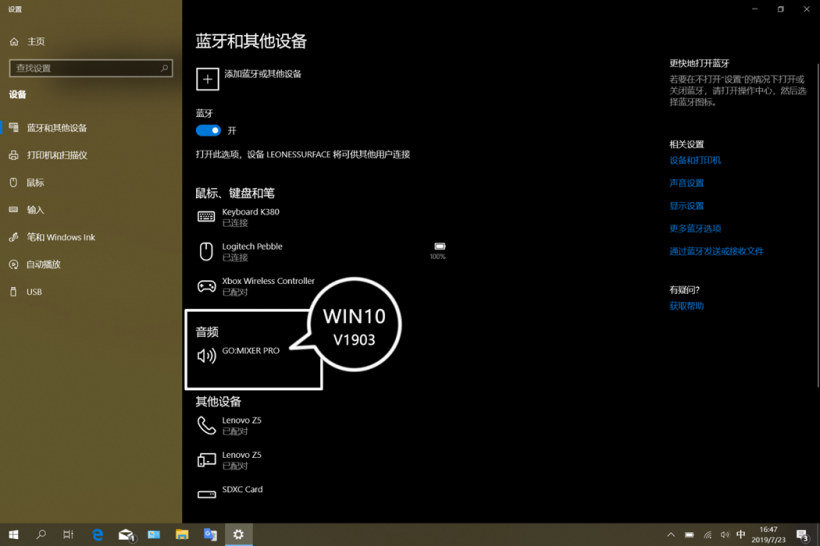Click the keyboard icon beside Keyboard K380
Screen dimensions: 820x546
206,217
